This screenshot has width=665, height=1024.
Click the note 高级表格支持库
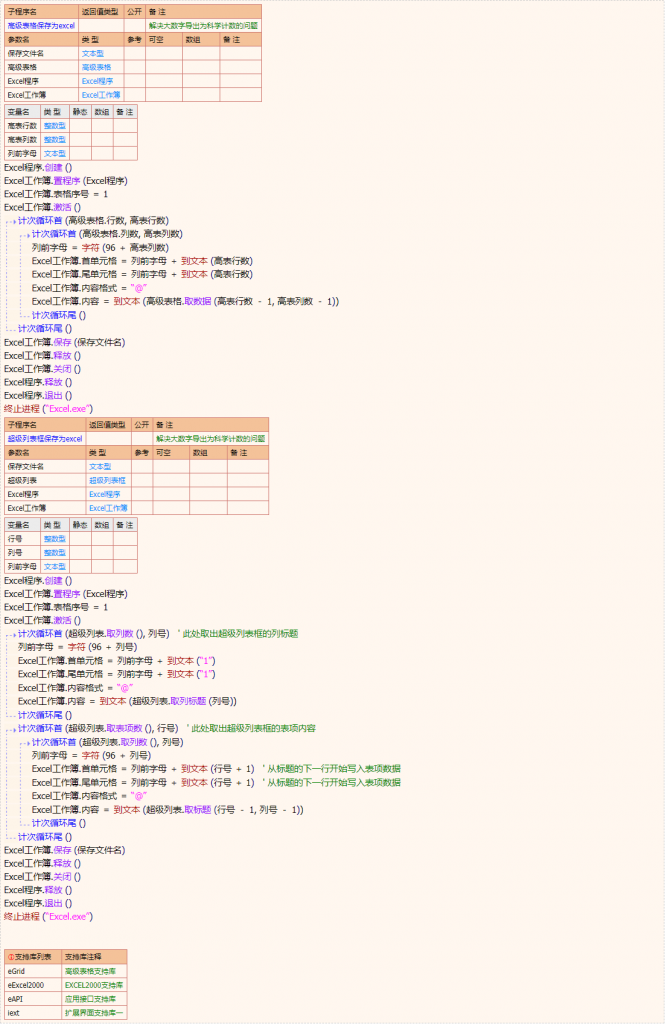coord(91,971)
